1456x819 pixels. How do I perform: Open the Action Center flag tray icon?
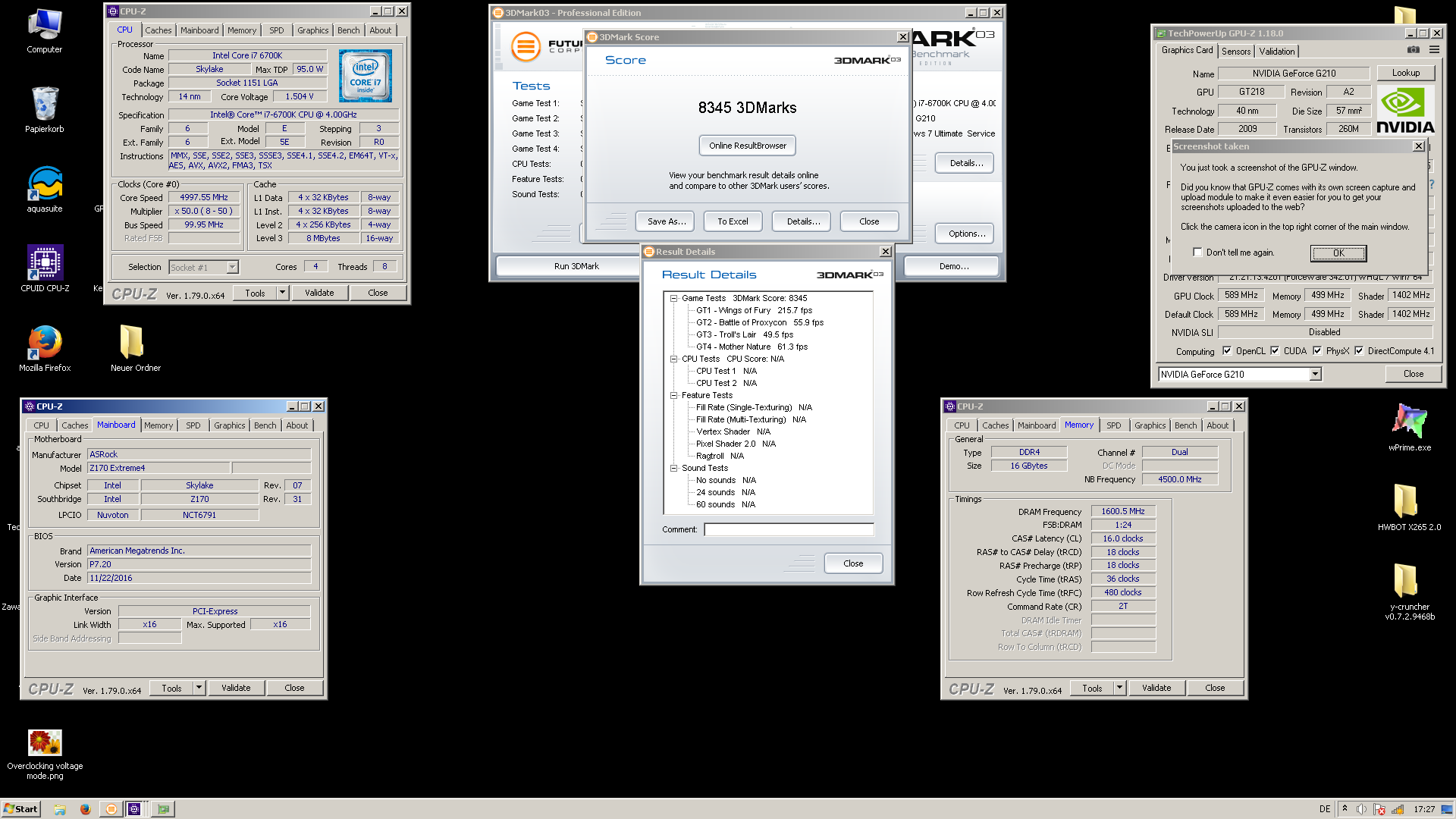click(x=1379, y=809)
